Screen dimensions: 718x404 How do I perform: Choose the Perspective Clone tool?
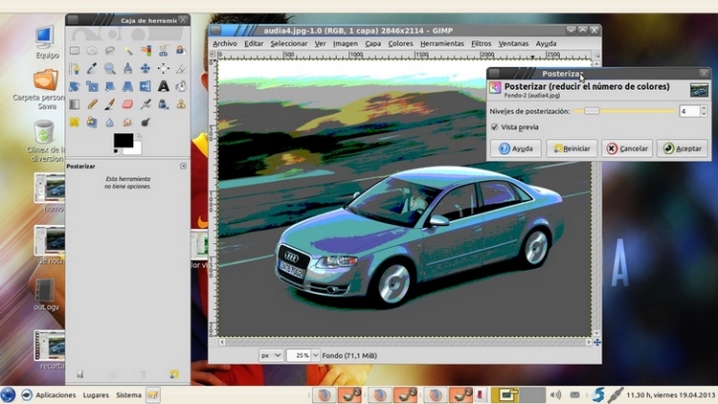[92, 122]
